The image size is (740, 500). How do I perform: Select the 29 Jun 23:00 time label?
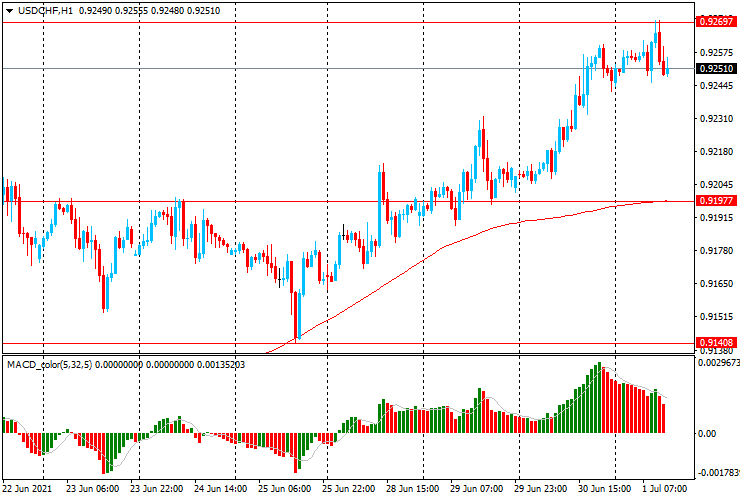point(541,488)
